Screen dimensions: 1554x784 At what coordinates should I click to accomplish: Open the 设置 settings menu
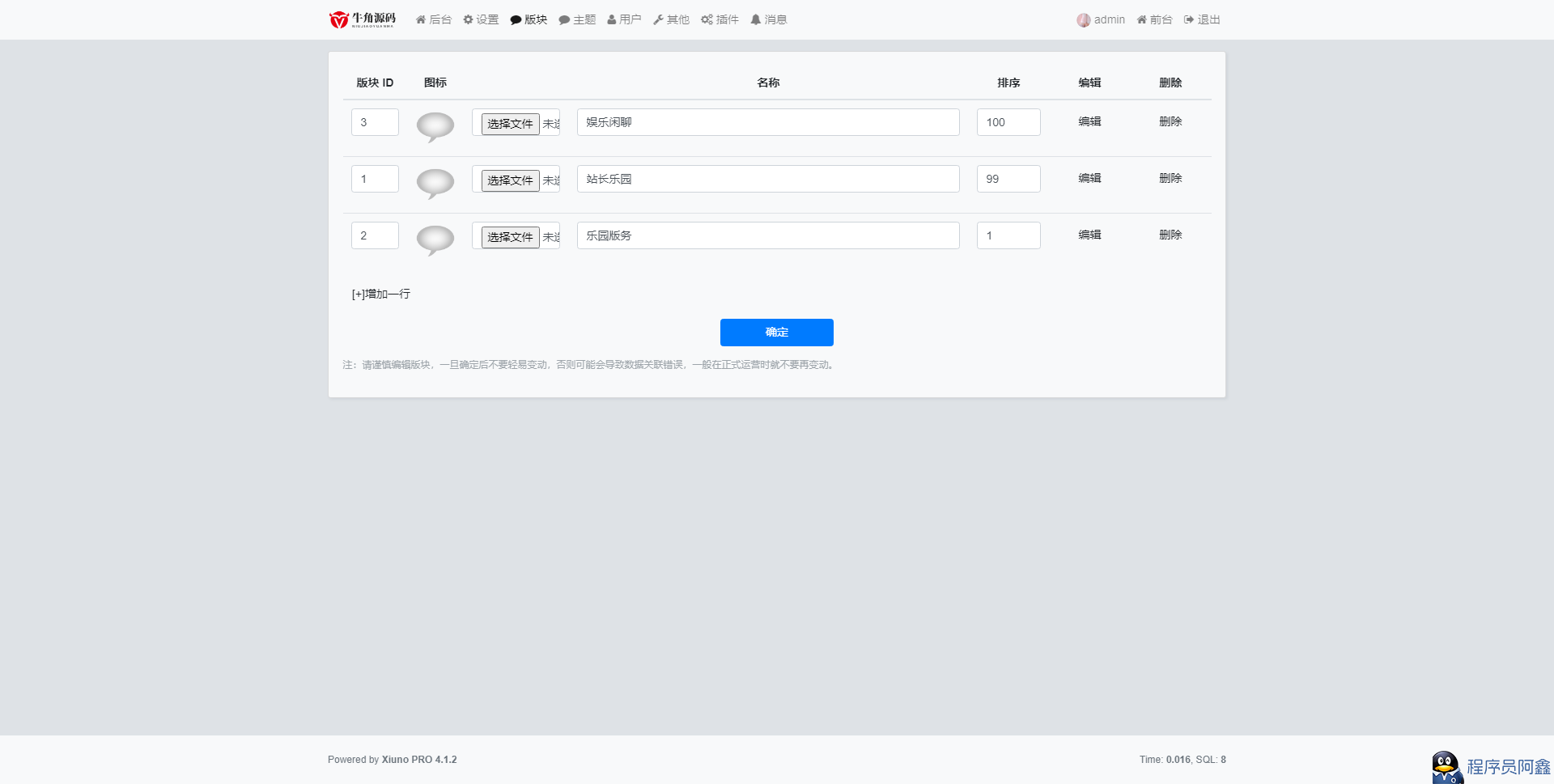pos(481,19)
